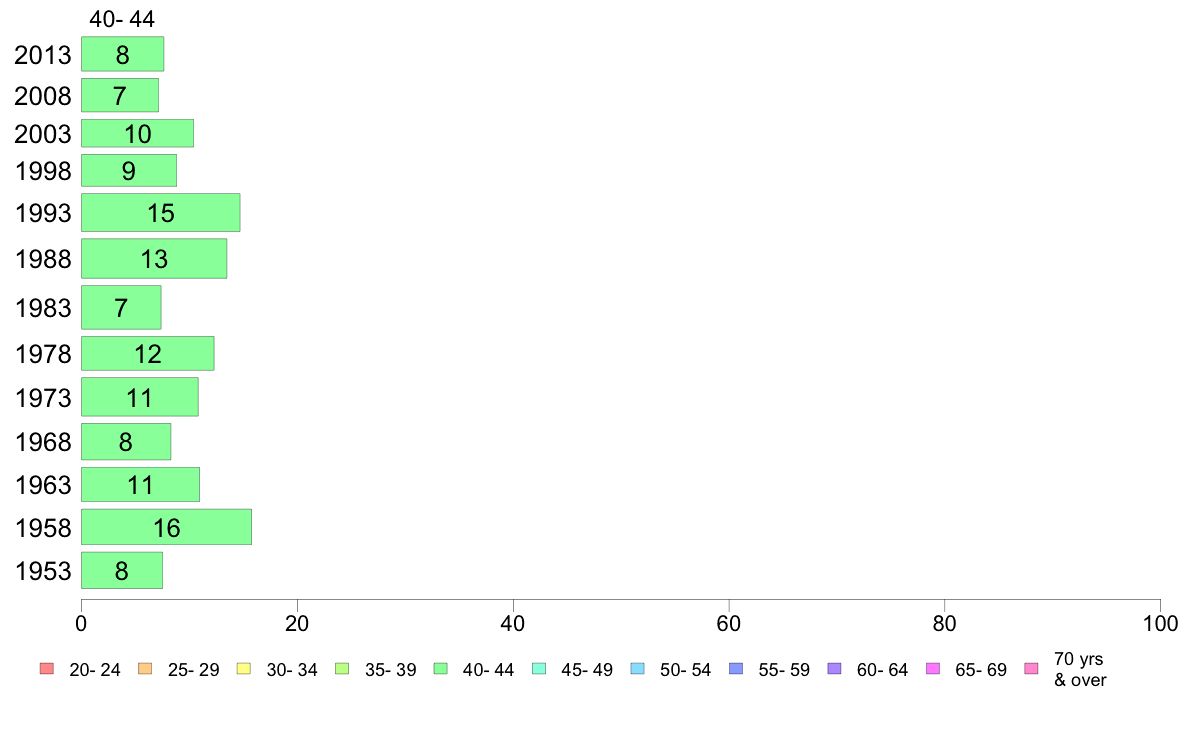
Task: Select the 60-64 purple legend swatch
Action: pyautogui.click(x=835, y=669)
